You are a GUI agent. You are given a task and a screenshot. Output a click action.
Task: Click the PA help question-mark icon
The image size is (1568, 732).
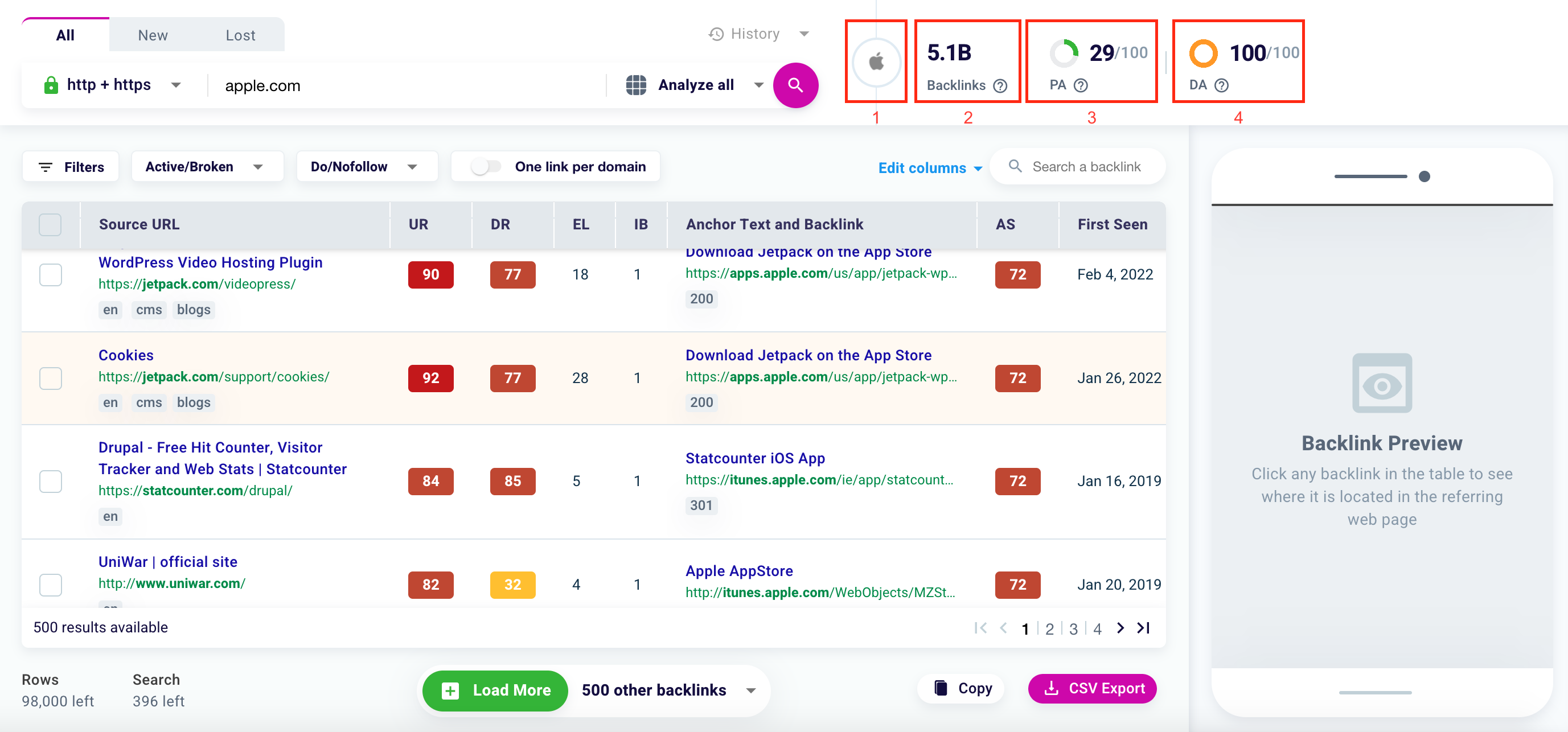(1081, 85)
